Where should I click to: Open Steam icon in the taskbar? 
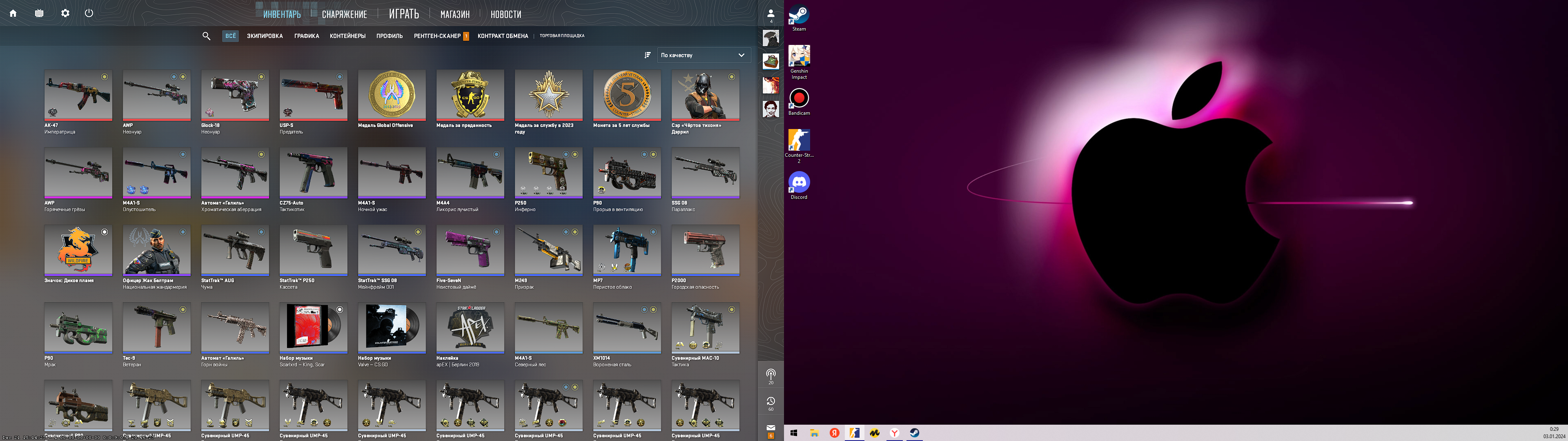[x=914, y=433]
